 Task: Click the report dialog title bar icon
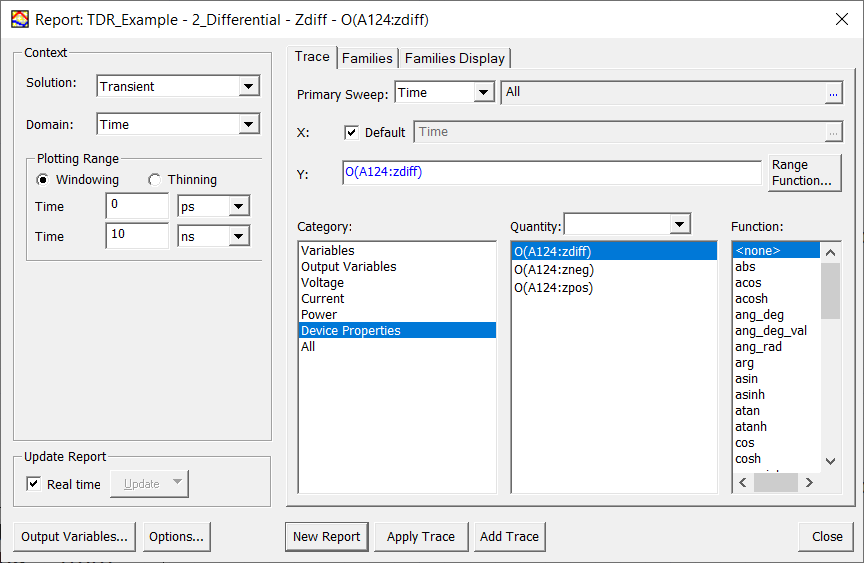pos(20,19)
